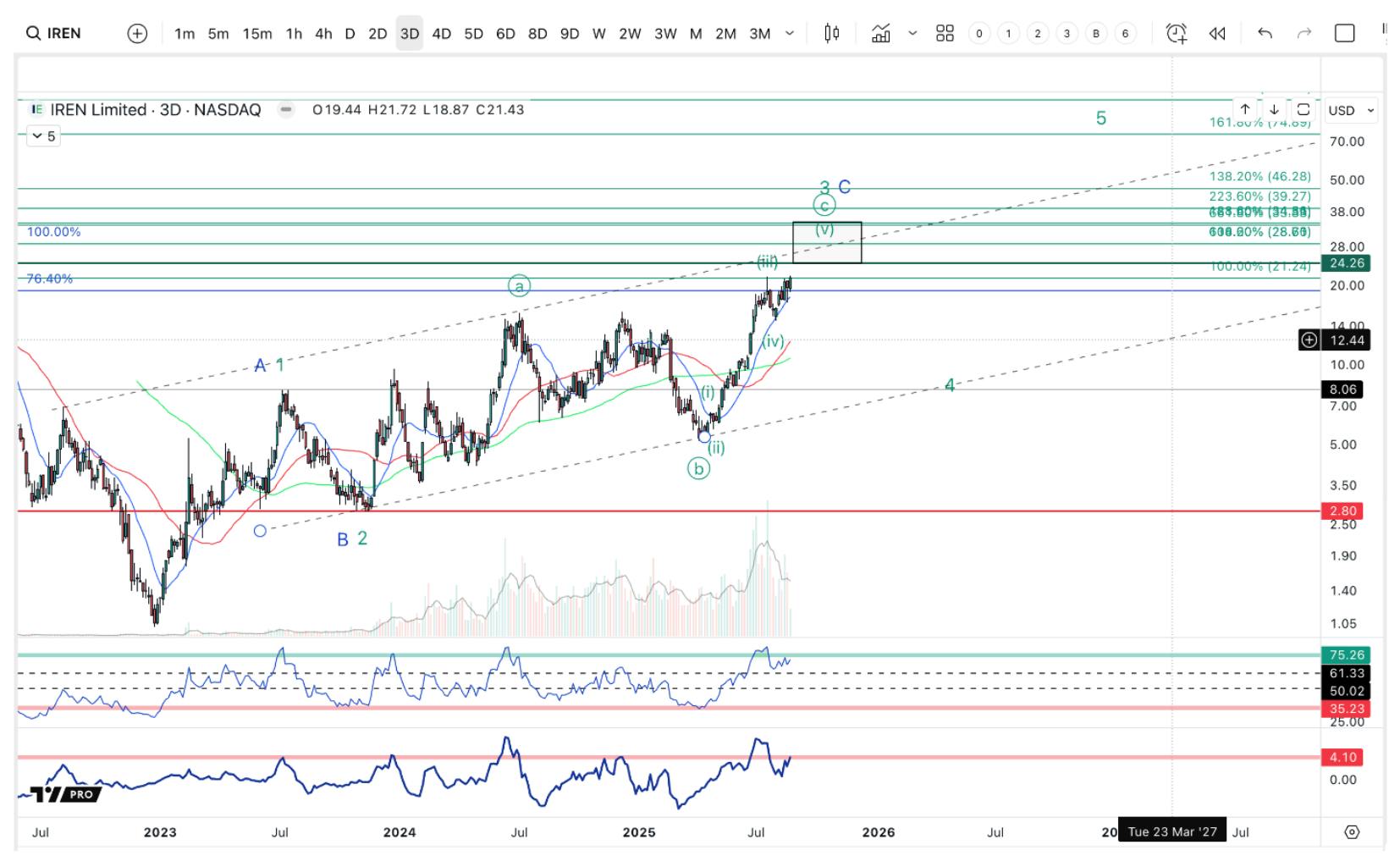The height and width of the screenshot is (867, 1400).
Task: Open the USD currency dropdown
Action: click(1351, 110)
